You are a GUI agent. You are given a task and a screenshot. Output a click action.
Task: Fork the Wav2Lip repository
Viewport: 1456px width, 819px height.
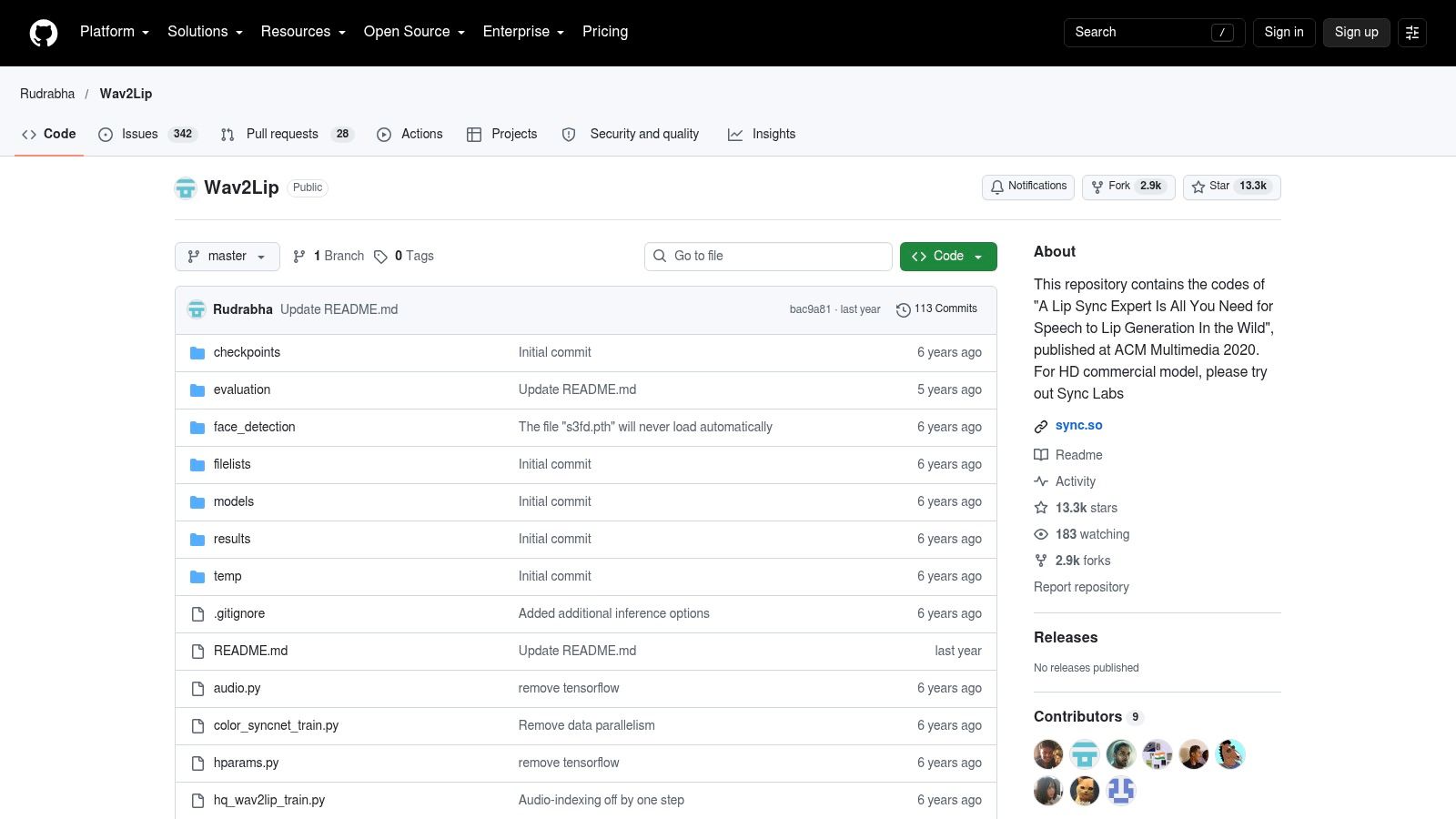(x=1128, y=187)
